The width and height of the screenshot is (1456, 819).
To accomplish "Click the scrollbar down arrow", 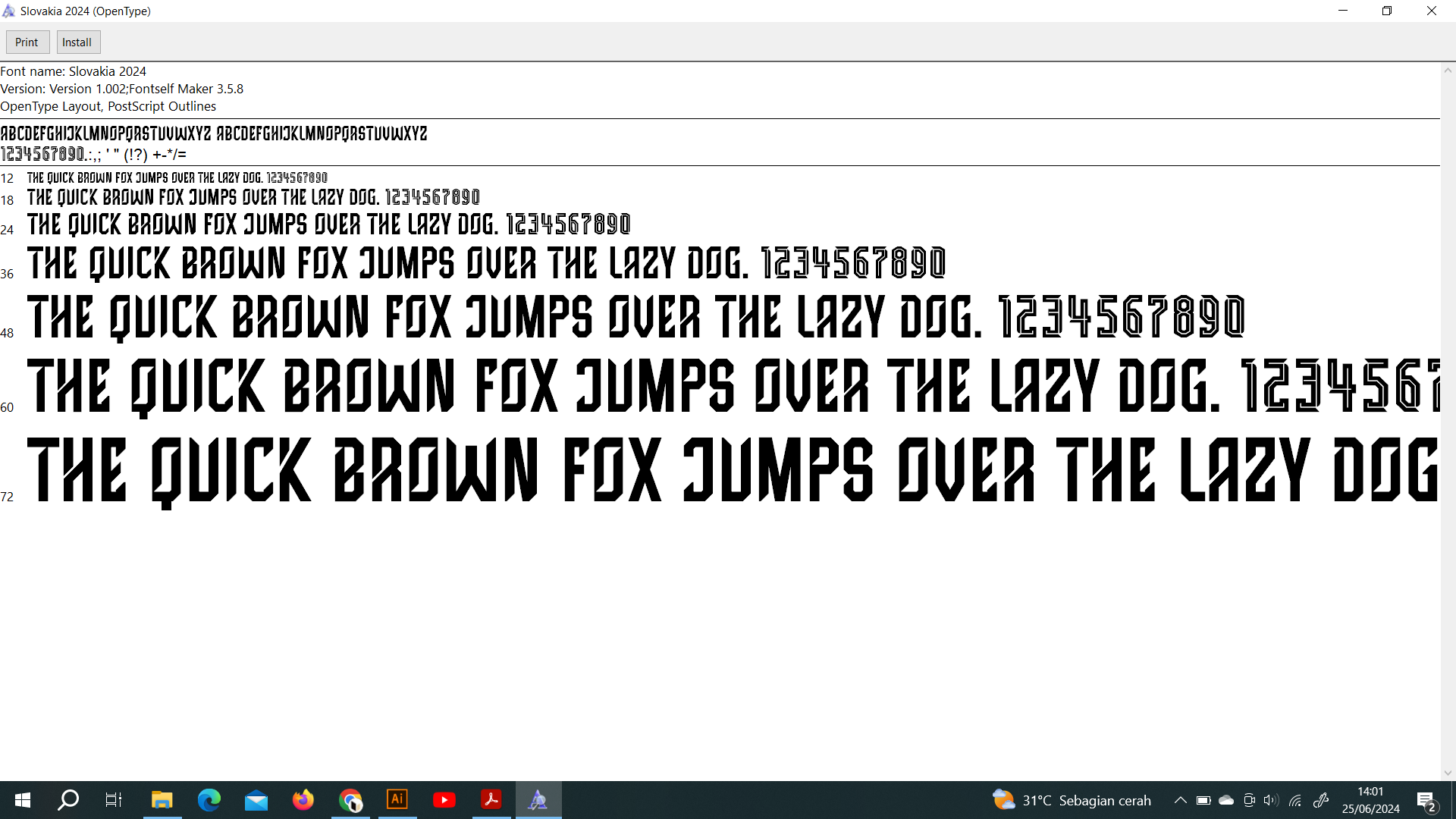I will [x=1448, y=773].
